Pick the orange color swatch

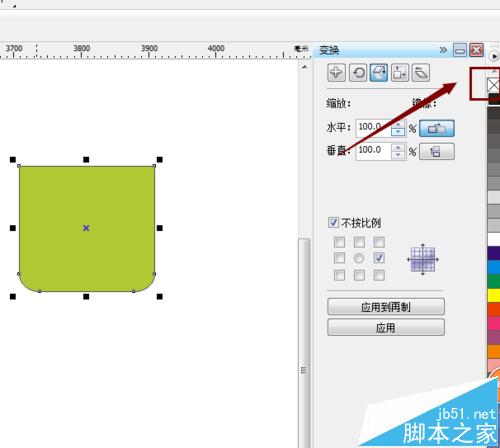click(494, 352)
